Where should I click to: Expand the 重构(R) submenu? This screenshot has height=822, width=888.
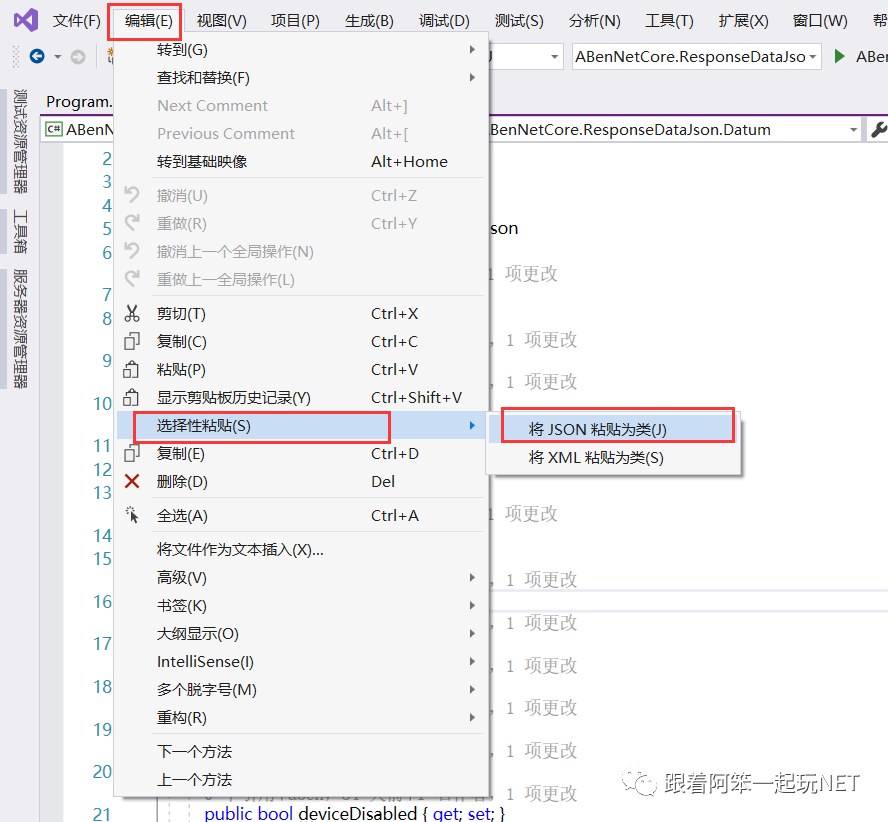click(x=301, y=717)
